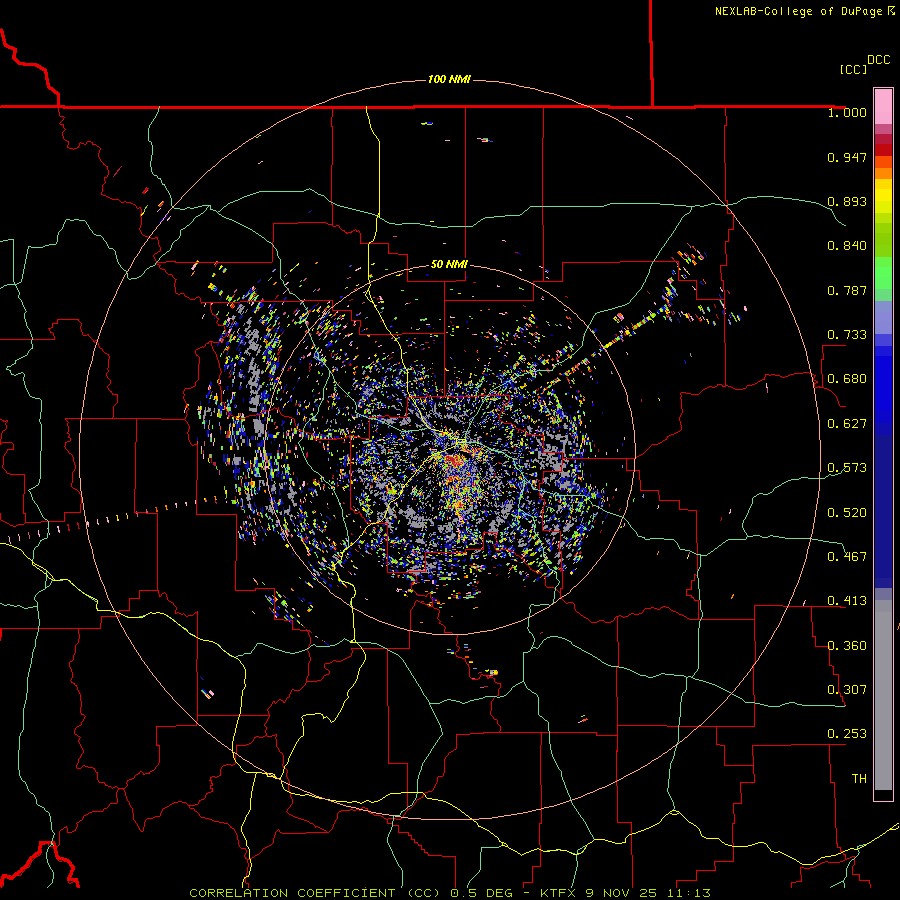The image size is (900, 900).
Task: Click the 50 NMI range ring label
Action: coord(449,264)
